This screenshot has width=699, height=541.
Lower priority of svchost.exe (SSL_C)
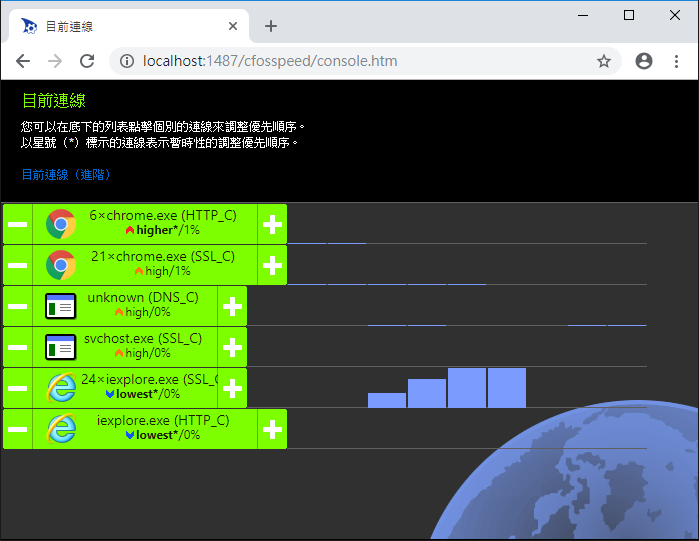tap(17, 347)
